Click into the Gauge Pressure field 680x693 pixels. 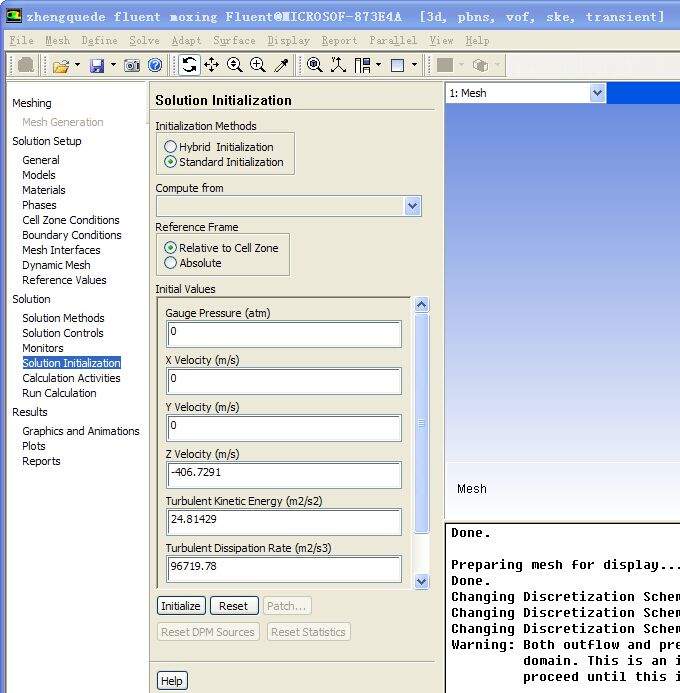[x=284, y=334]
